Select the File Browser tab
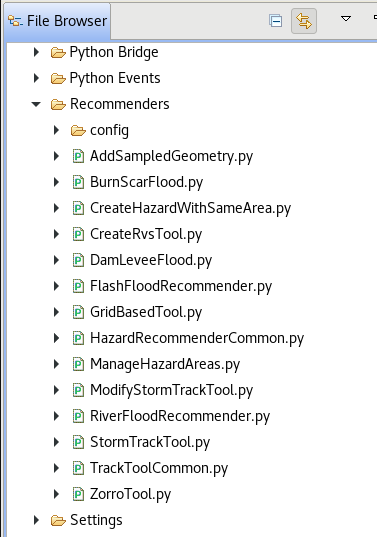This screenshot has height=537, width=377. tap(57, 21)
